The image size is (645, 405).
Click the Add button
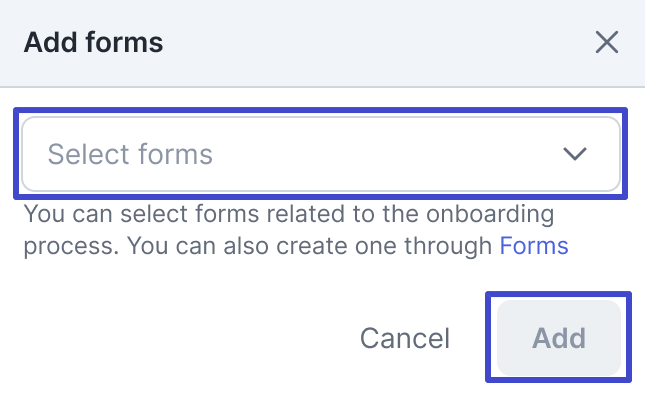[x=559, y=338]
